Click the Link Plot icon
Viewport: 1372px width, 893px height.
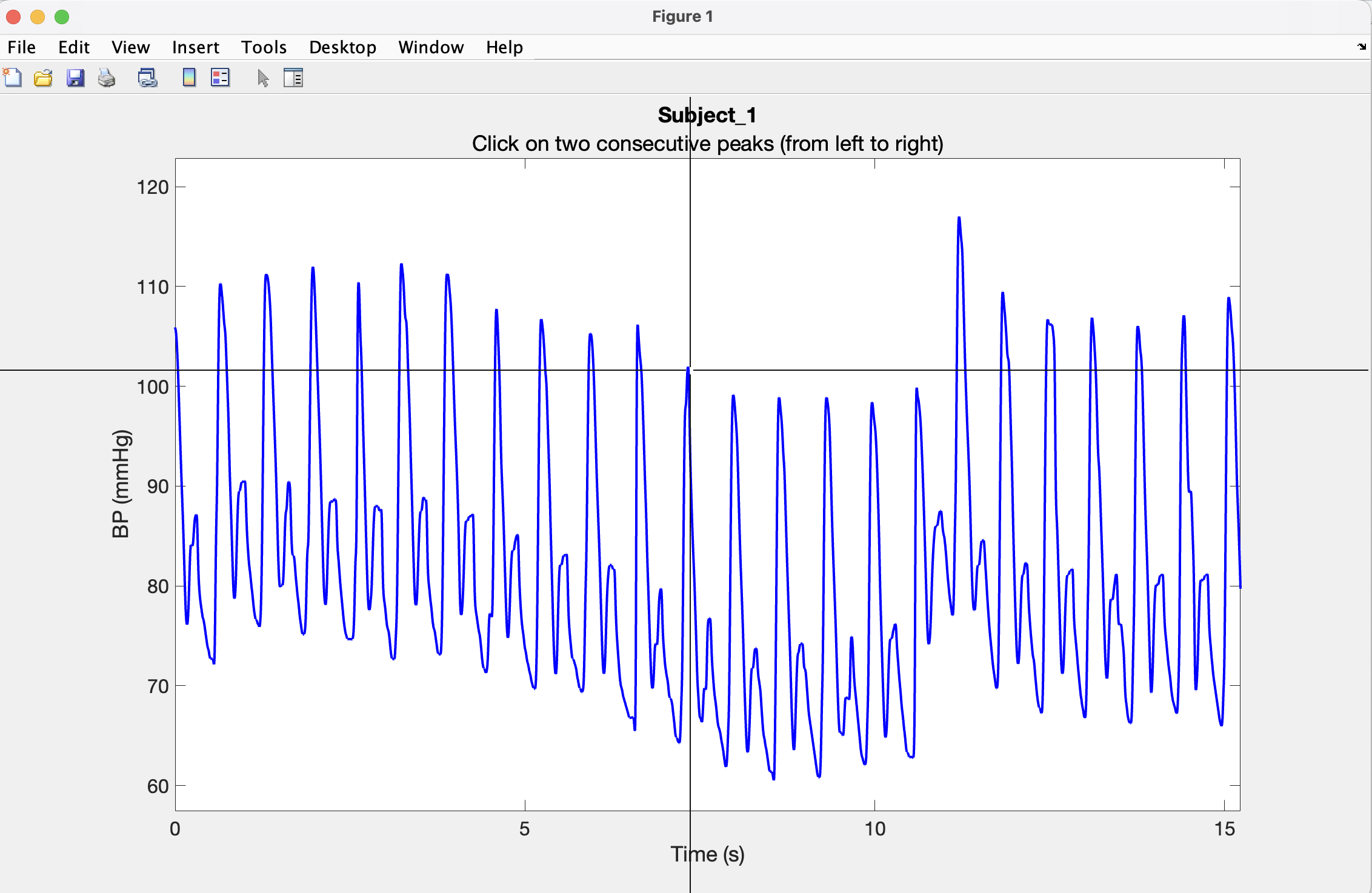tap(147, 78)
